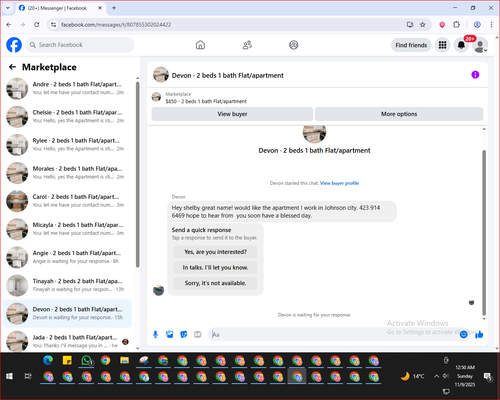Open the browser extensions puzzle icon
The width and height of the screenshot is (500, 400).
(456, 25)
